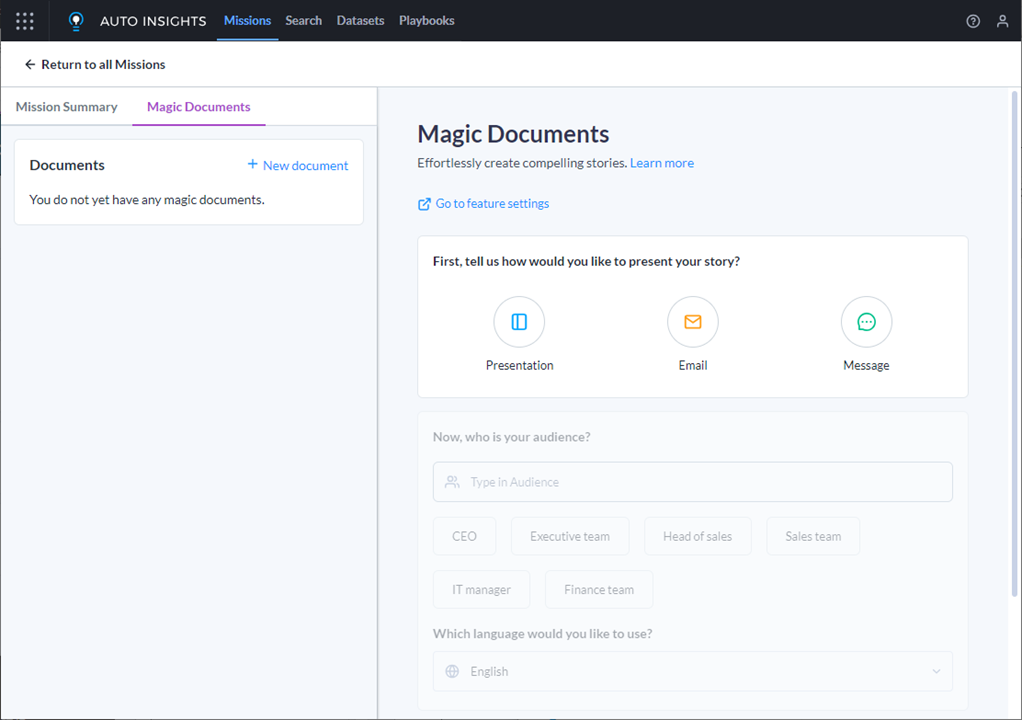Click 'Which language would you like to use?'
This screenshot has width=1022, height=720.
point(542,633)
